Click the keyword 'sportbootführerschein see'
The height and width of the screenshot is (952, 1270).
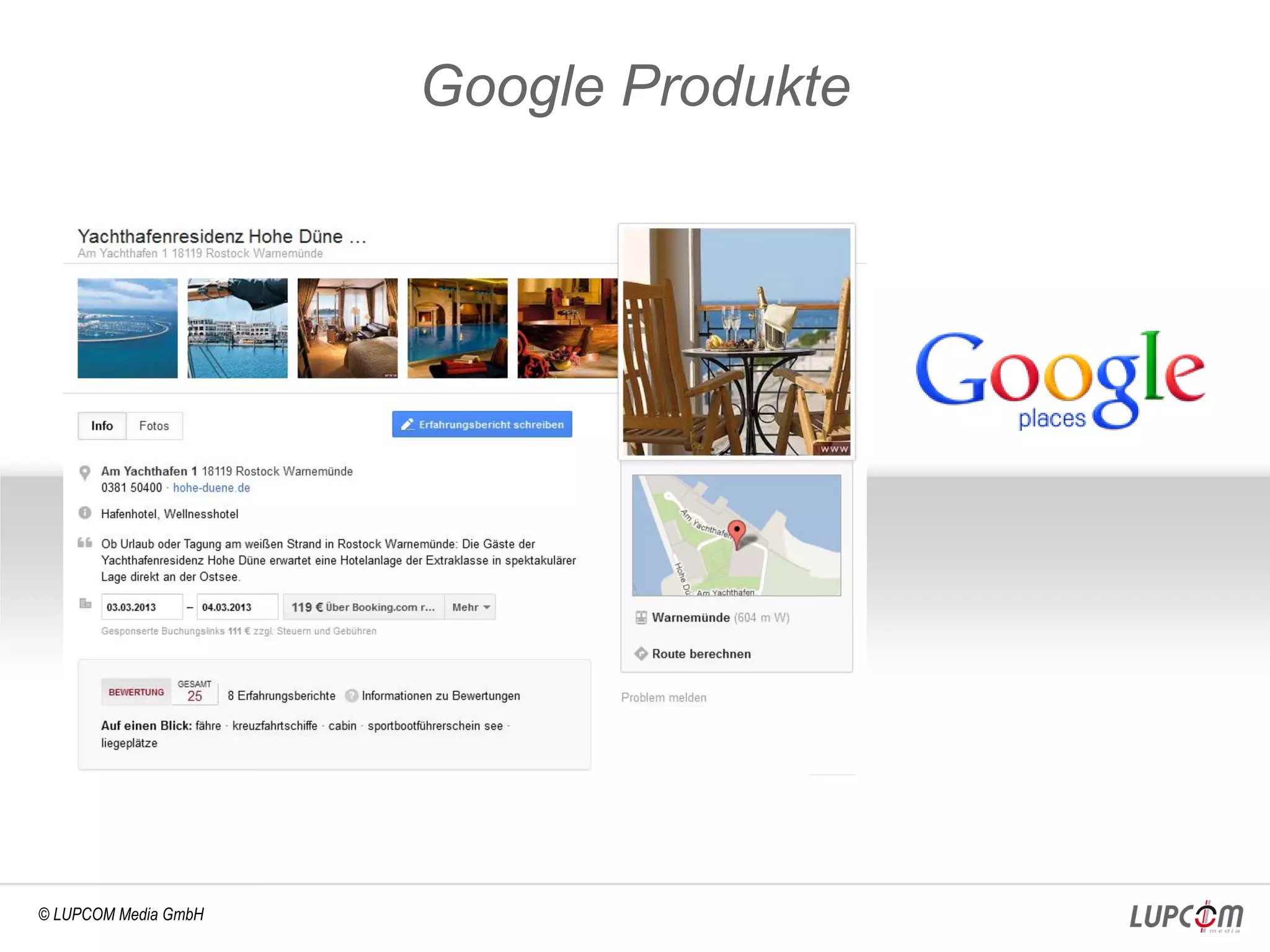click(x=435, y=725)
